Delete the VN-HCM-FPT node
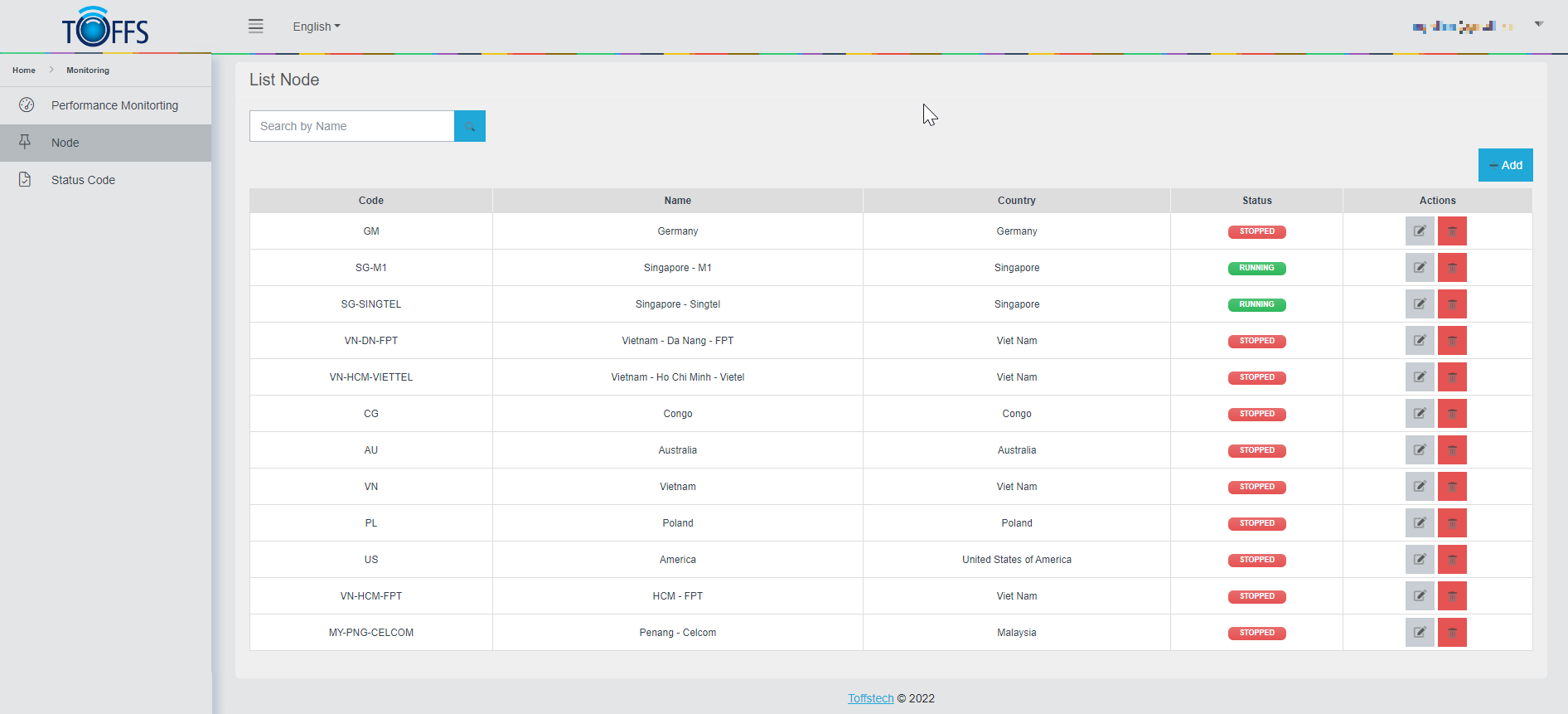 [1452, 596]
